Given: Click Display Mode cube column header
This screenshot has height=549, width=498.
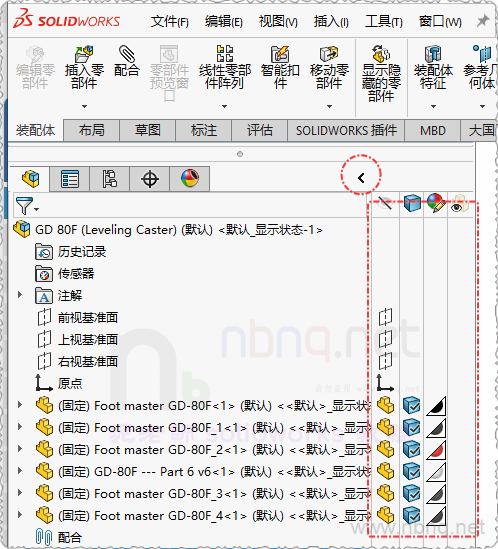Looking at the screenshot, I should coord(412,203).
